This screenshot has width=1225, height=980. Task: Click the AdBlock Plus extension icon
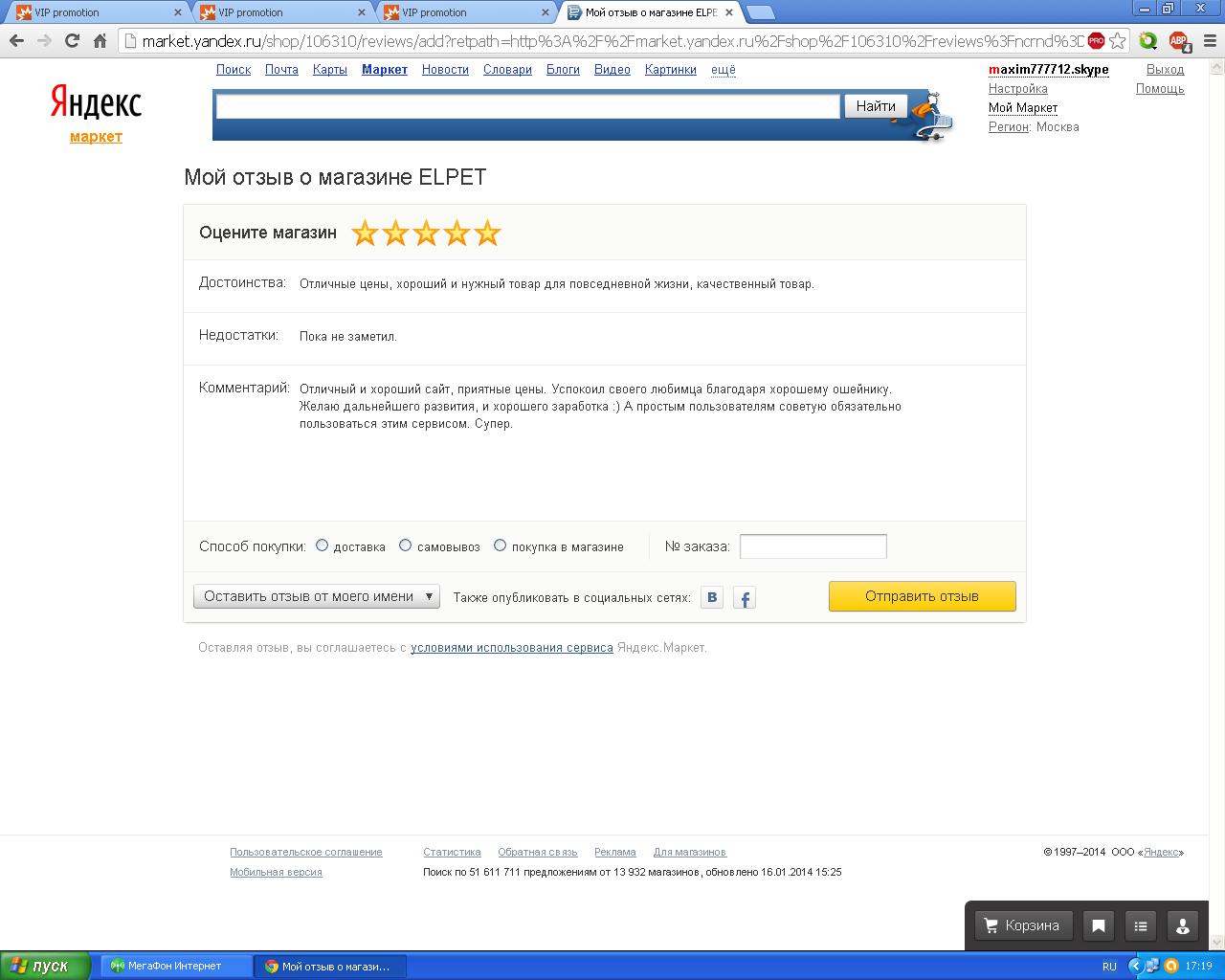click(x=1179, y=41)
